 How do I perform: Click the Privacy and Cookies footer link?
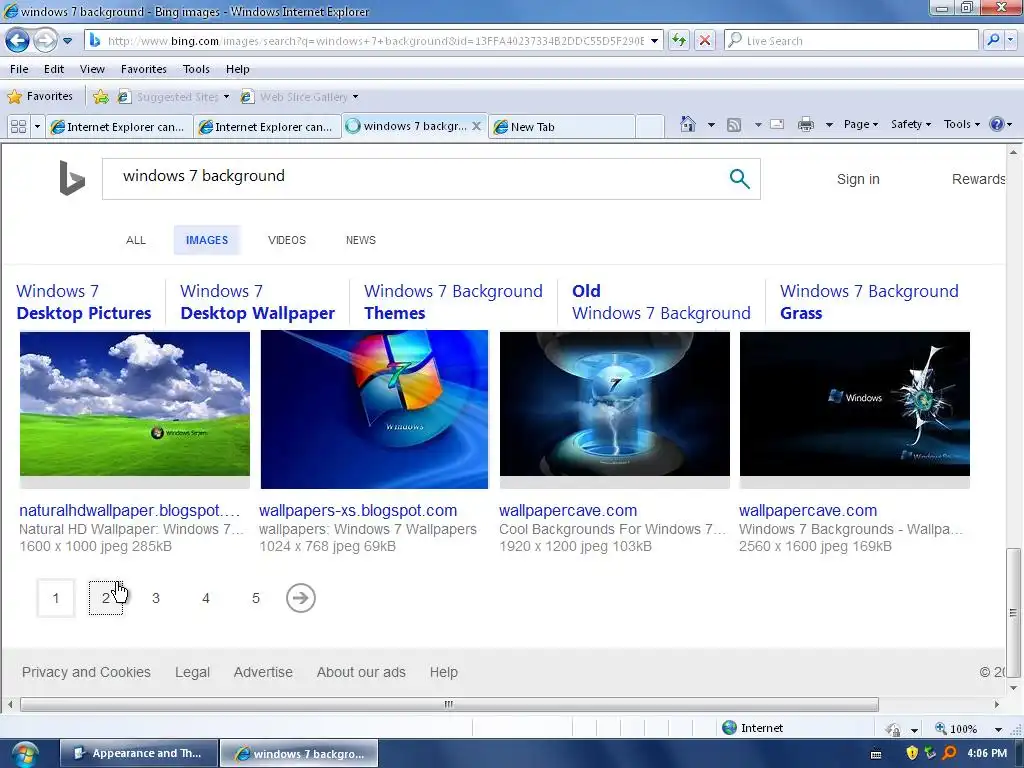pos(86,672)
